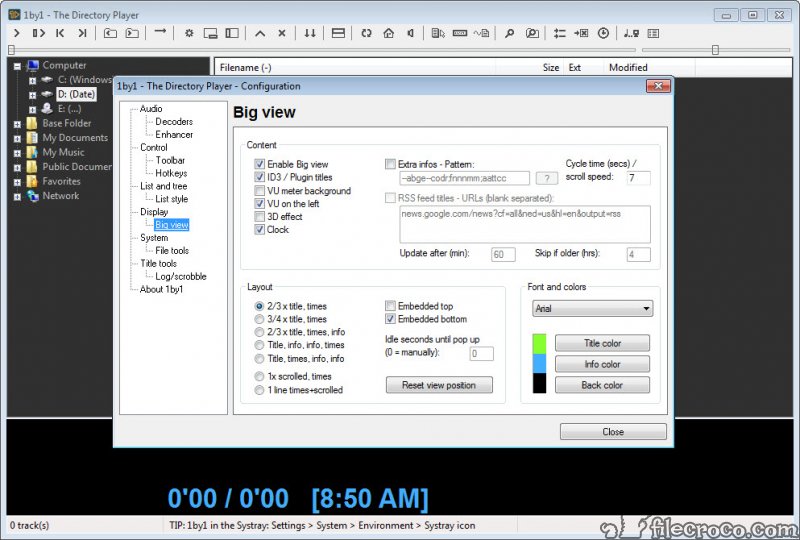Click the double down-arrows toolbar icon
Viewport: 800px width, 540px height.
310,33
